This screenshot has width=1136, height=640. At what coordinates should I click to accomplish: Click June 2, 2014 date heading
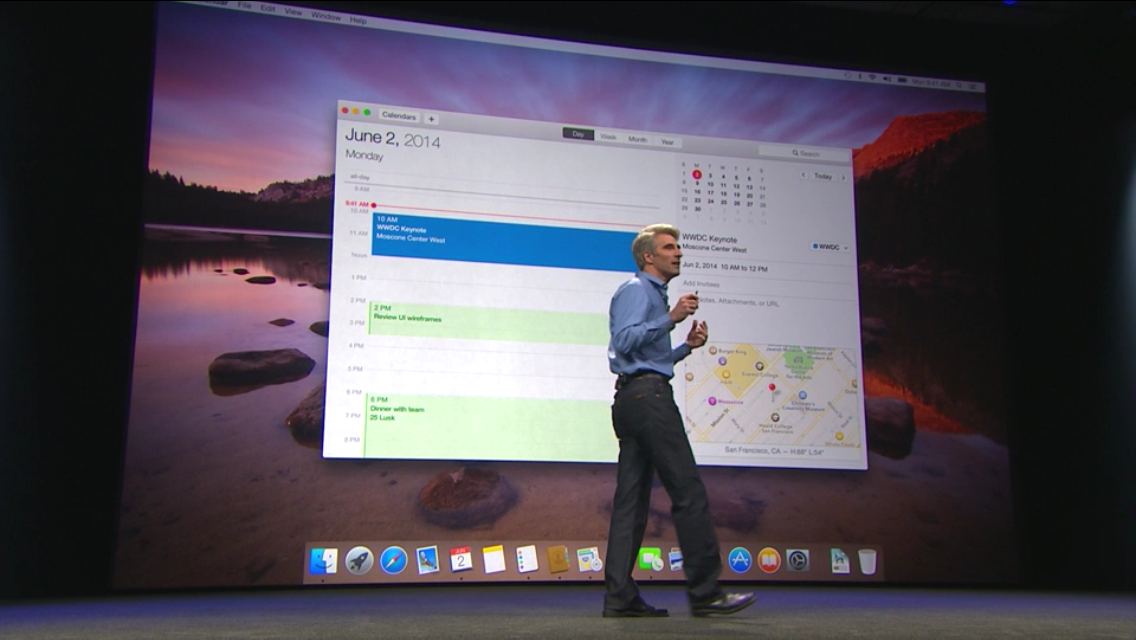pyautogui.click(x=392, y=137)
